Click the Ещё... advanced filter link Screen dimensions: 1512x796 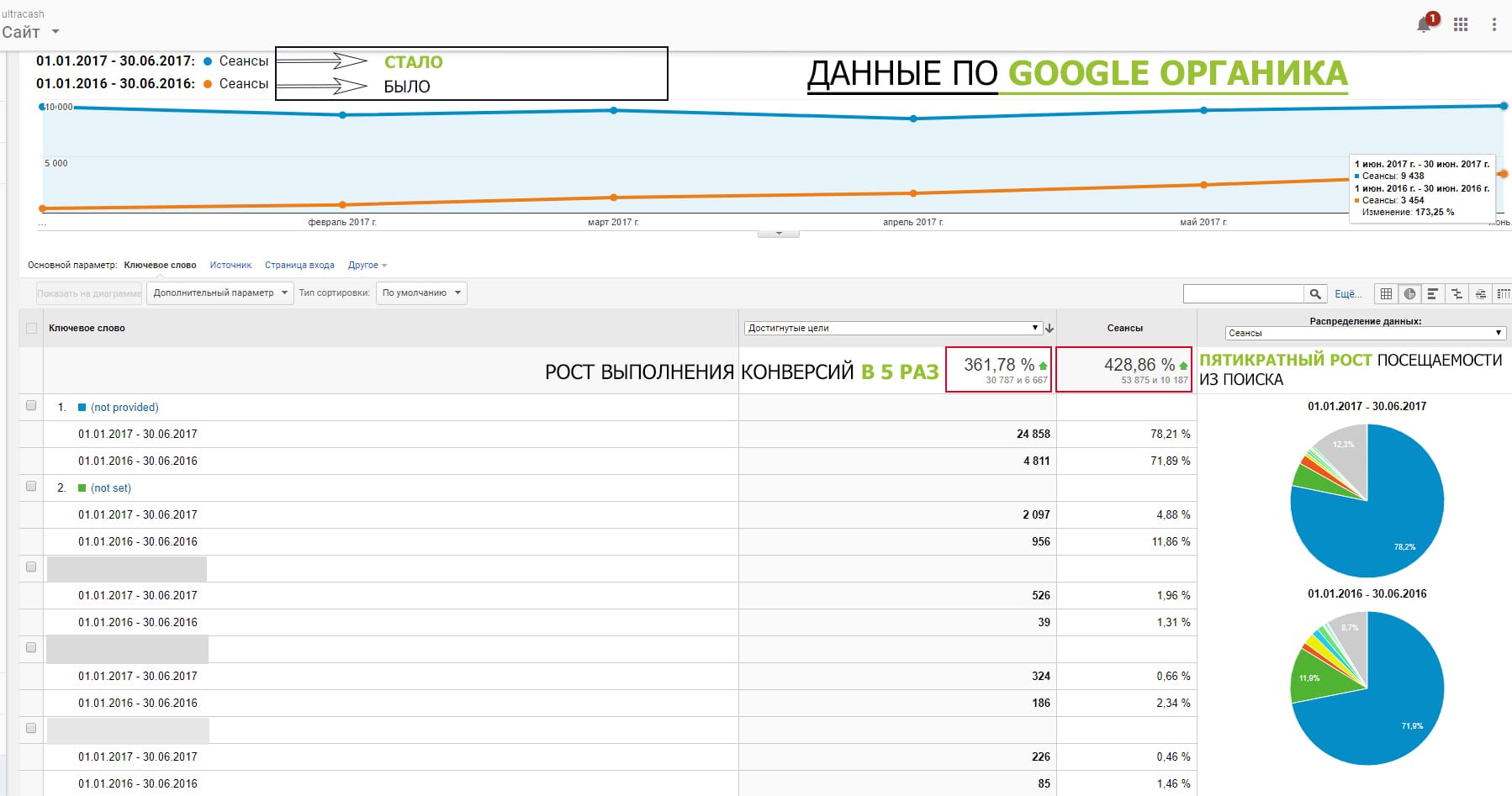tap(1347, 294)
